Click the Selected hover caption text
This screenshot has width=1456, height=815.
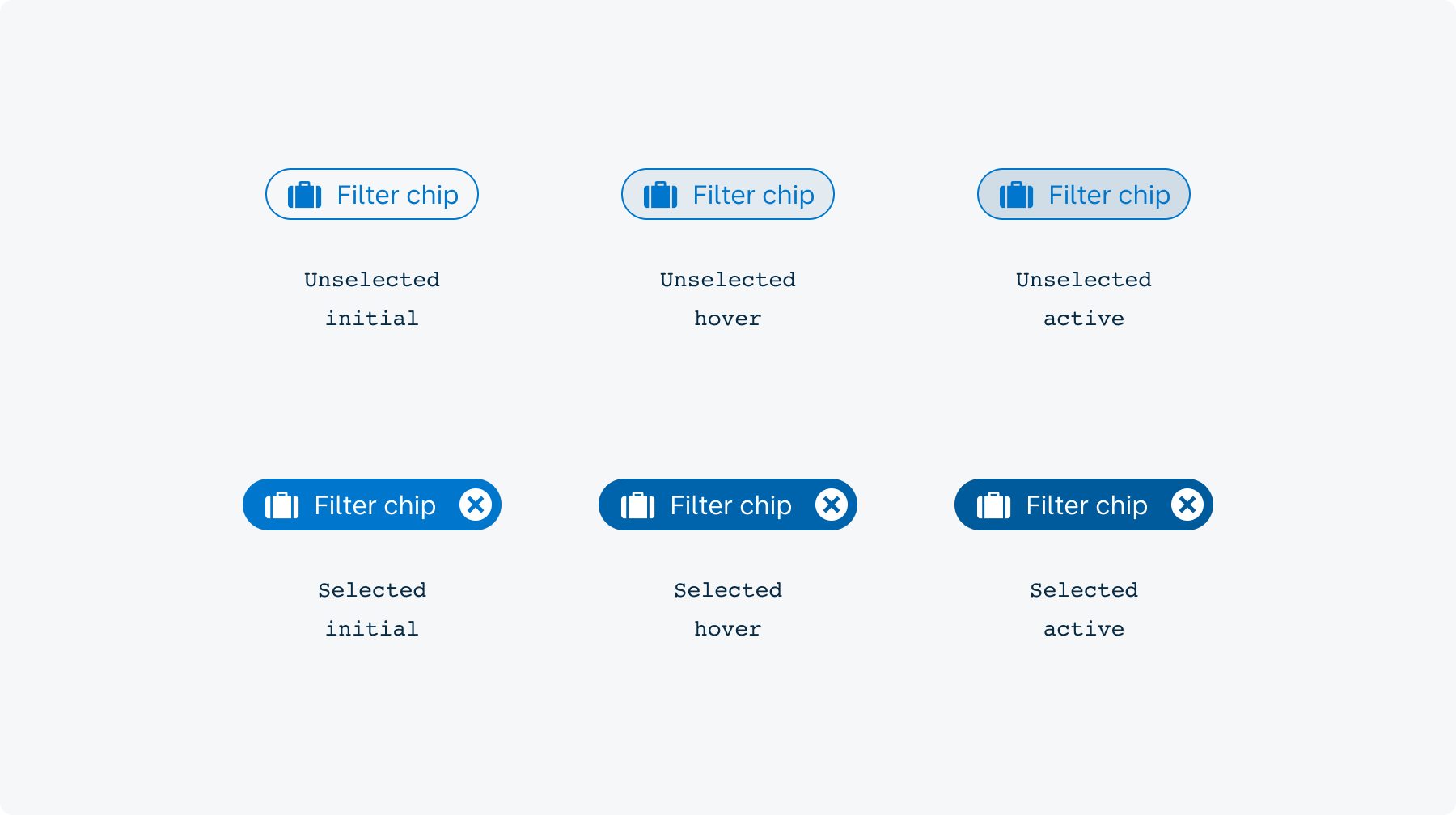728,609
